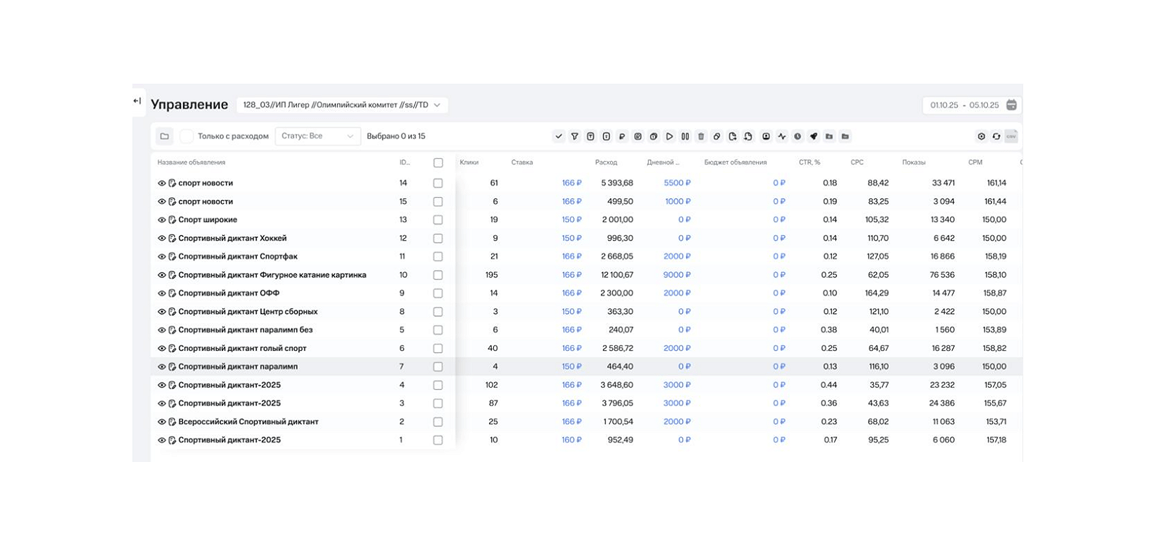Click the 5500 ₽ daily budget link
Image resolution: width=1155 pixels, height=544 pixels.
pos(676,183)
